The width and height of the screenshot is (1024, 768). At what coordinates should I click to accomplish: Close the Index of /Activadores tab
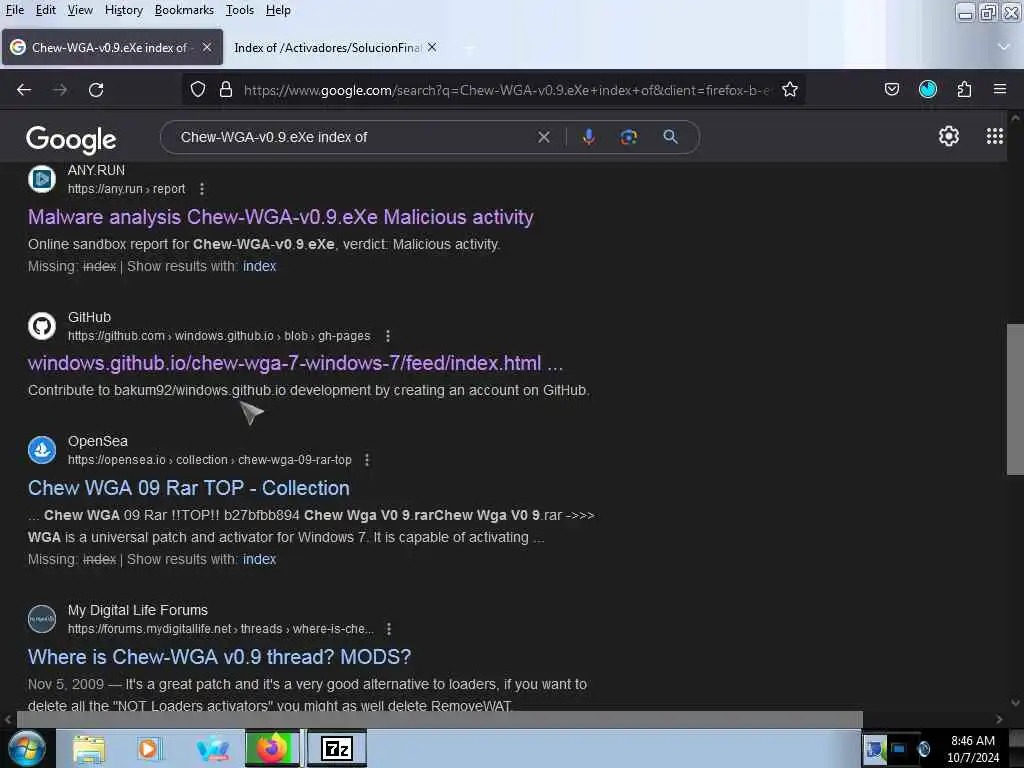click(x=432, y=47)
